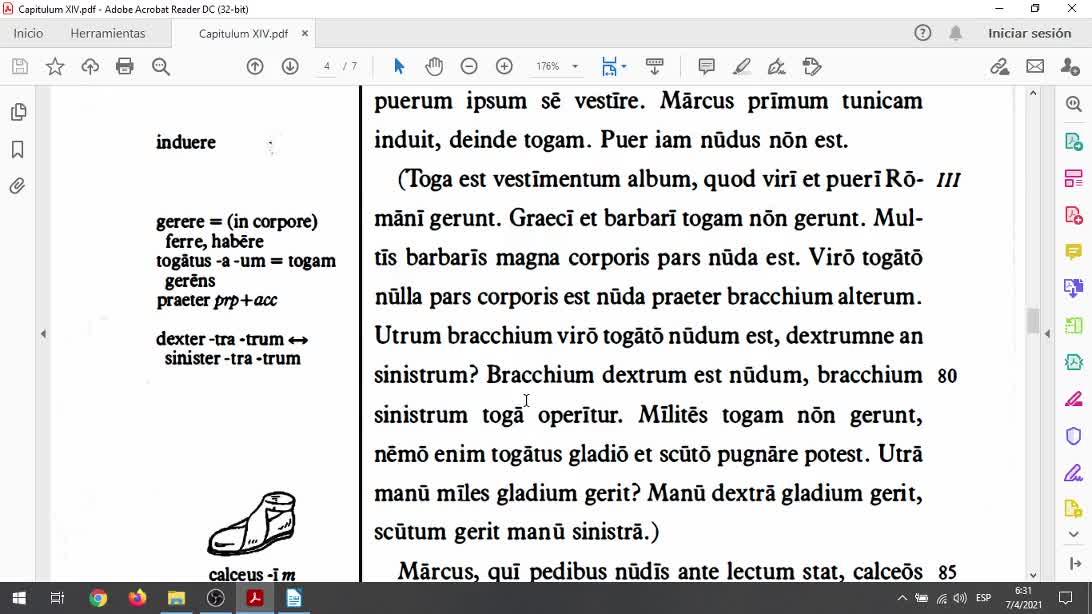Show more tools with the down chevron
Viewport: 1092px width, 614px height.
click(x=1074, y=535)
